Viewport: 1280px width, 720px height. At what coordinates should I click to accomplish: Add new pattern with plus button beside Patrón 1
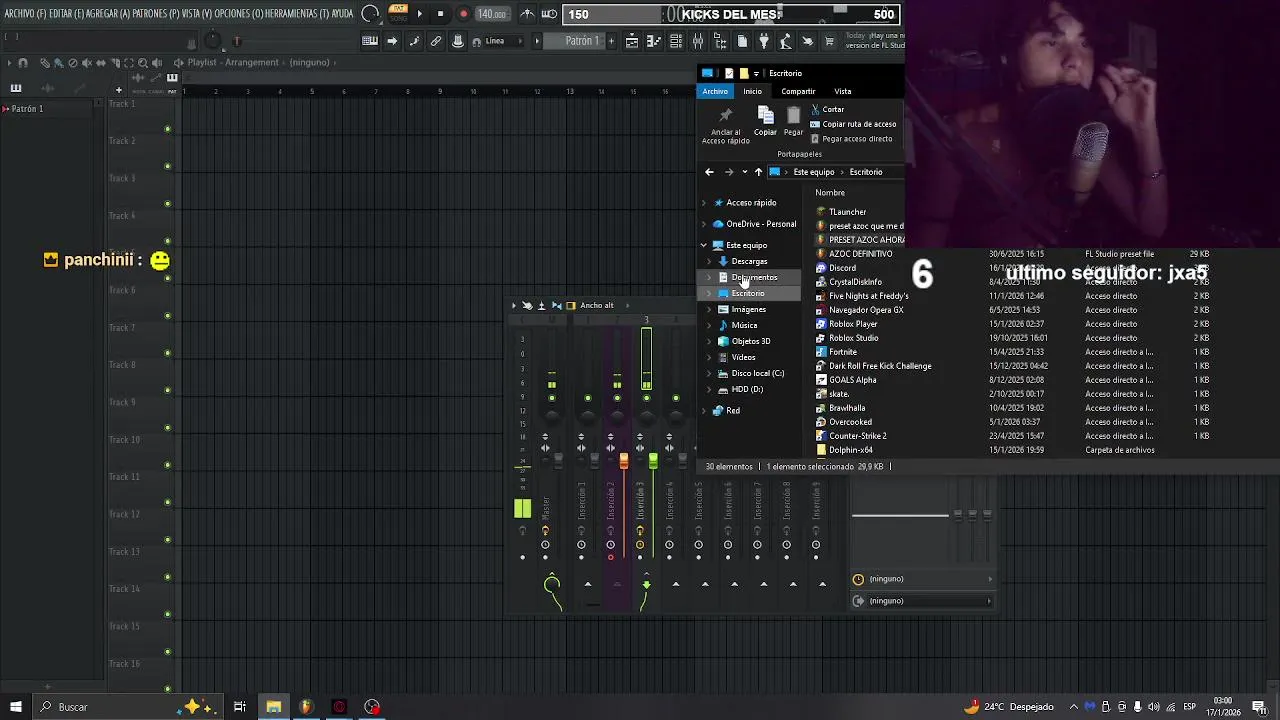click(x=613, y=41)
